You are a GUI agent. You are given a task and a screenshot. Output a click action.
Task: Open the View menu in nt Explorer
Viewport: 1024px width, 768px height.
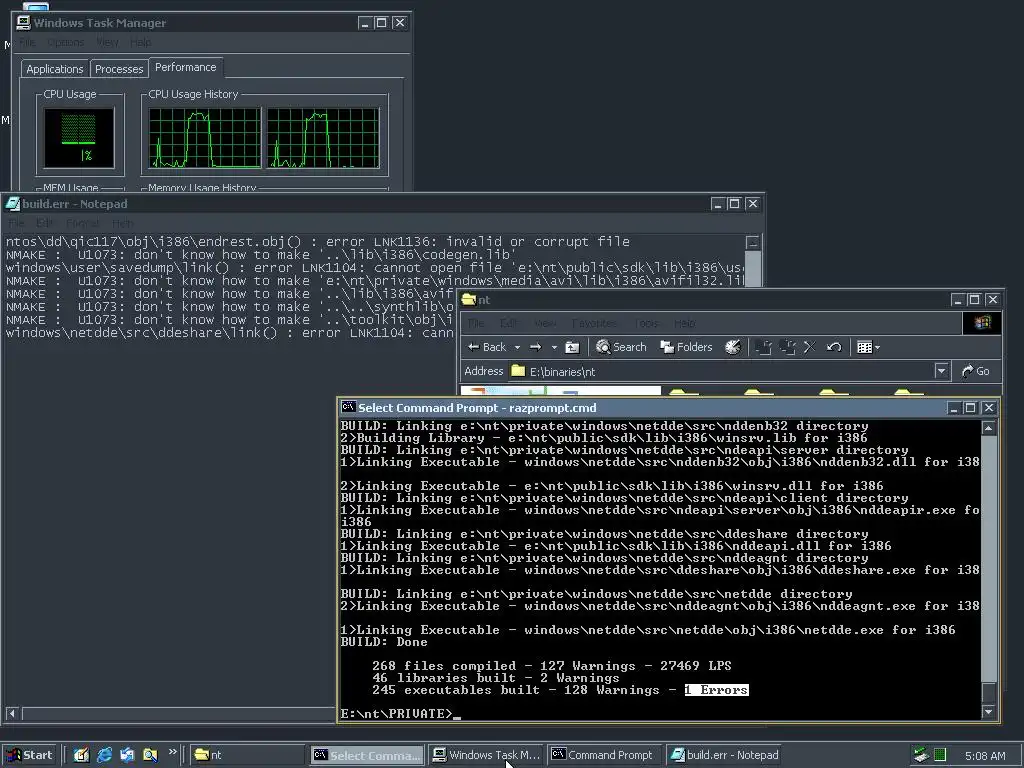(545, 323)
